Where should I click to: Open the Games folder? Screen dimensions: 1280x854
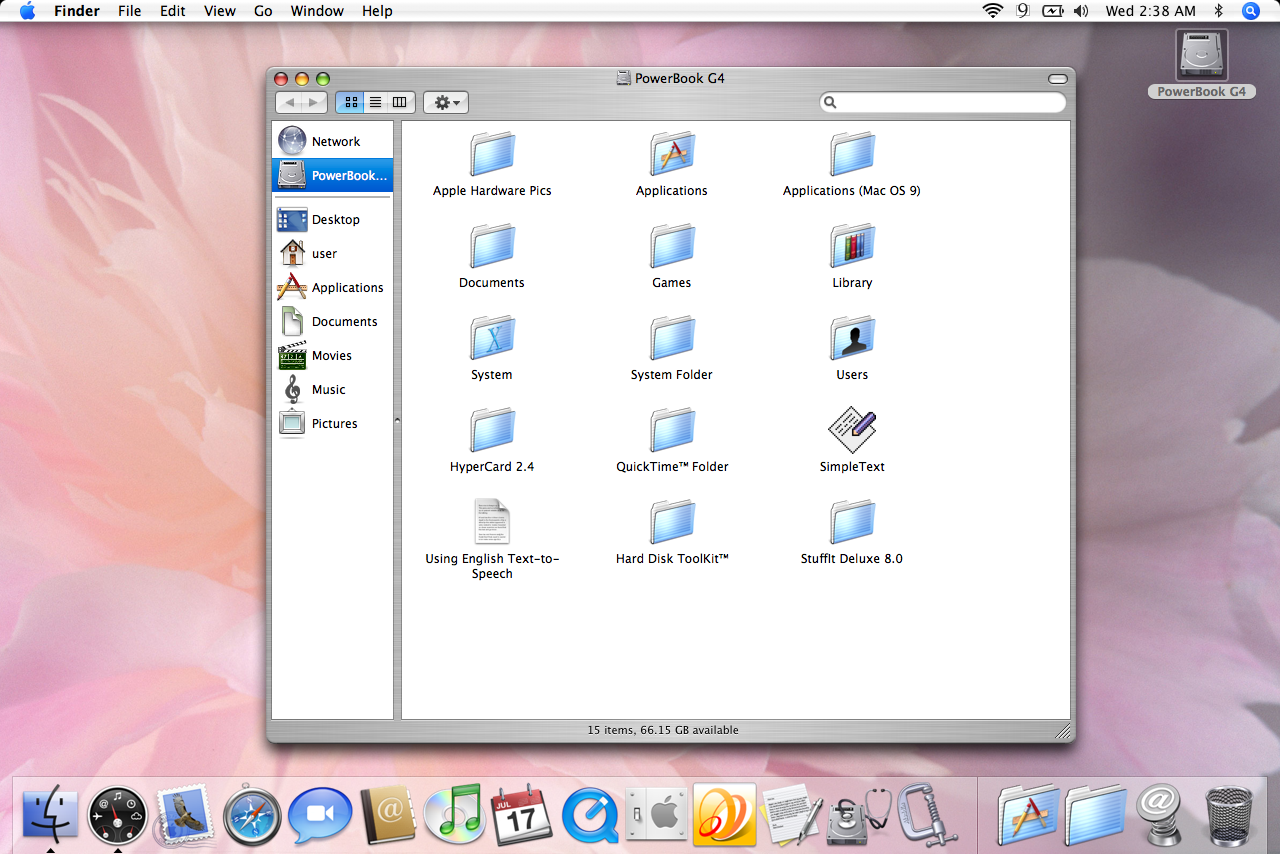[672, 246]
